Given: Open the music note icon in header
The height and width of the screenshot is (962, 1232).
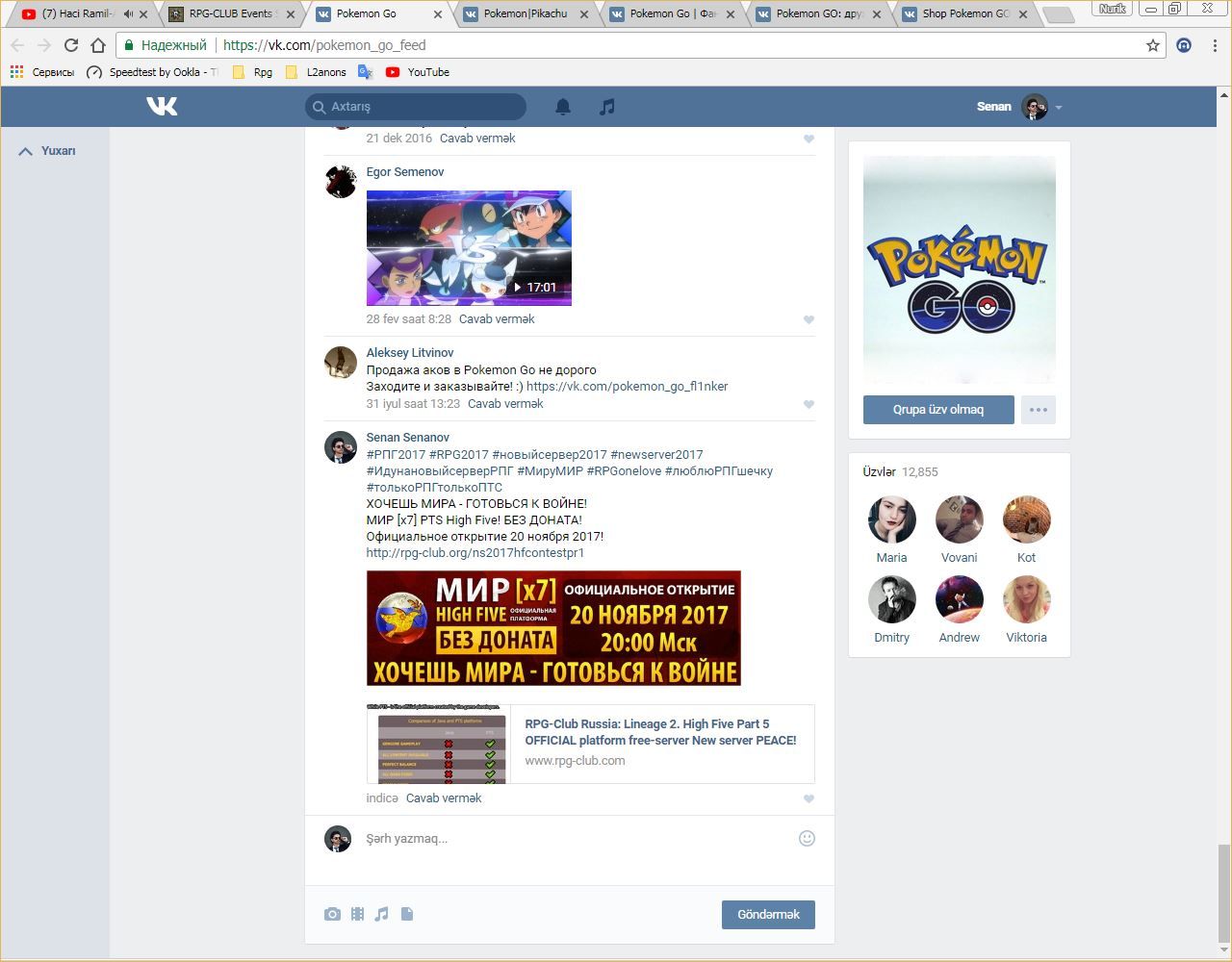Looking at the screenshot, I should click(606, 107).
